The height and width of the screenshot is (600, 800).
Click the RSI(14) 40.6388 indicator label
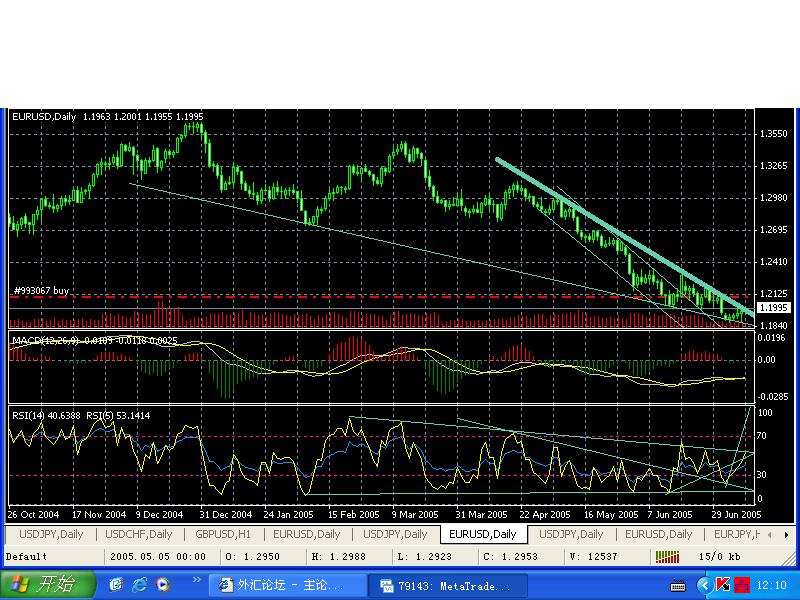(46, 416)
